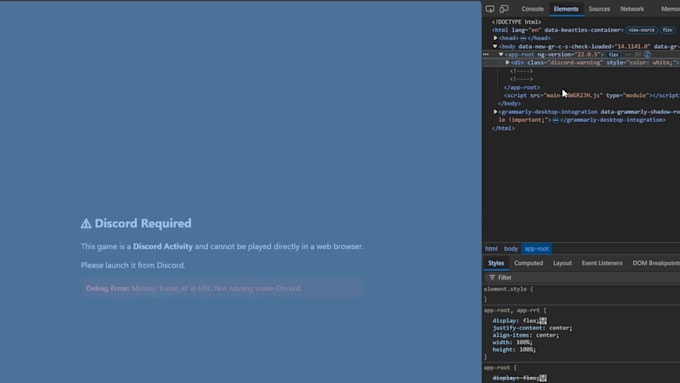Open the Event Listeners pane tab

(x=602, y=263)
